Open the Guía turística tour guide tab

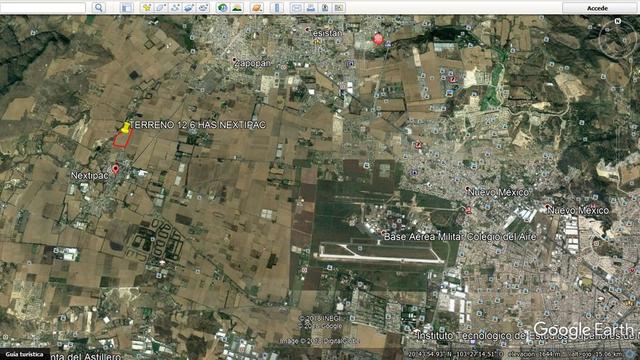(25, 354)
